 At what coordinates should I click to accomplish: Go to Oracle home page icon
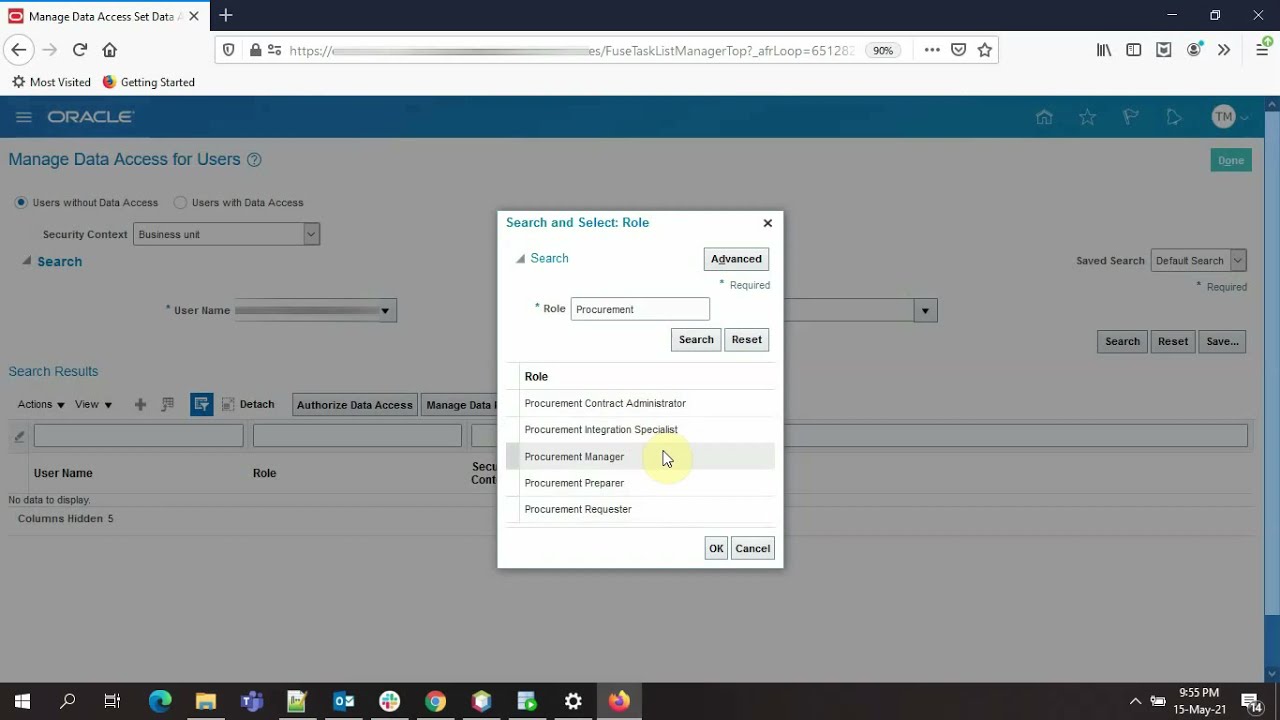(1044, 117)
